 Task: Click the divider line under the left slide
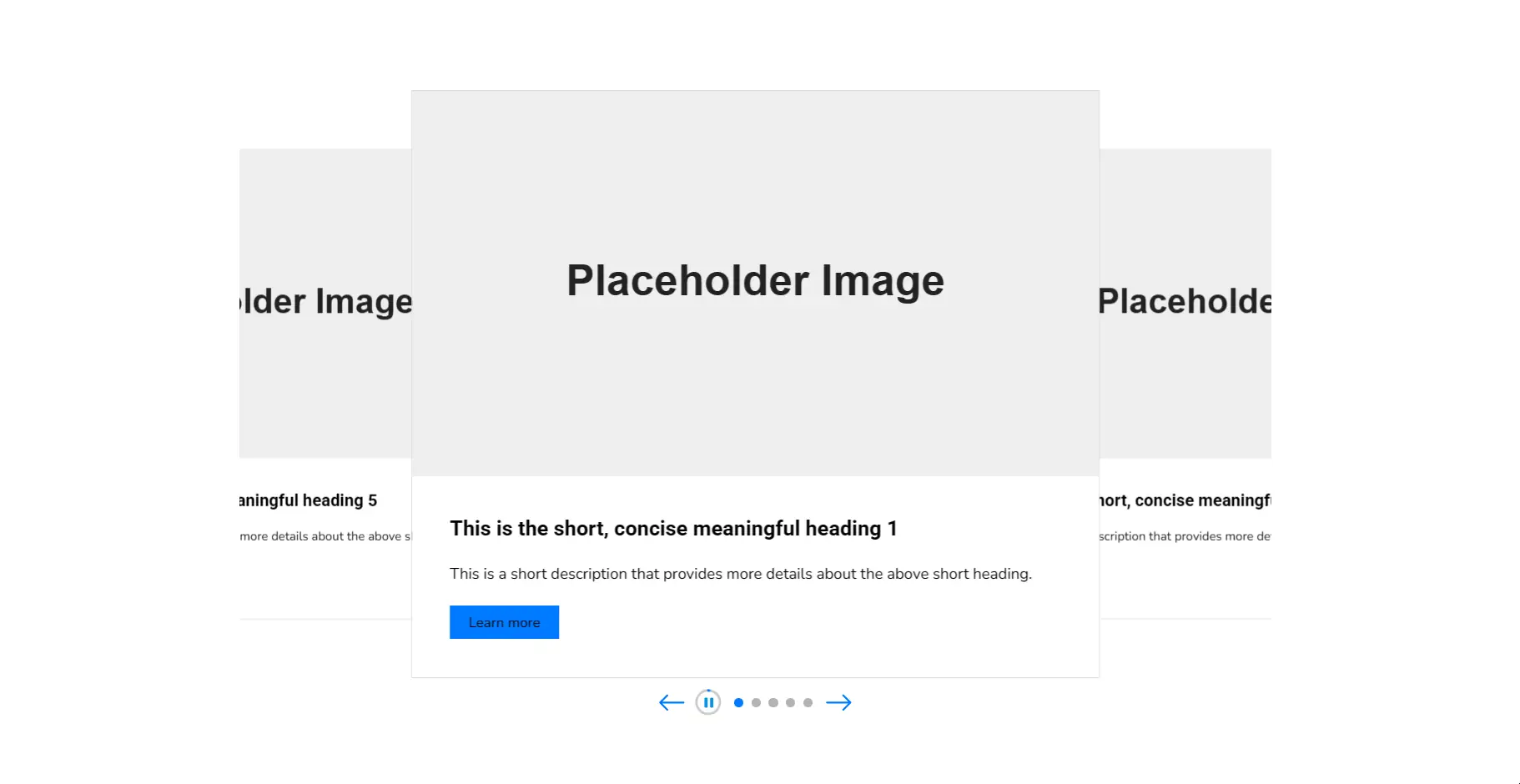(325, 619)
